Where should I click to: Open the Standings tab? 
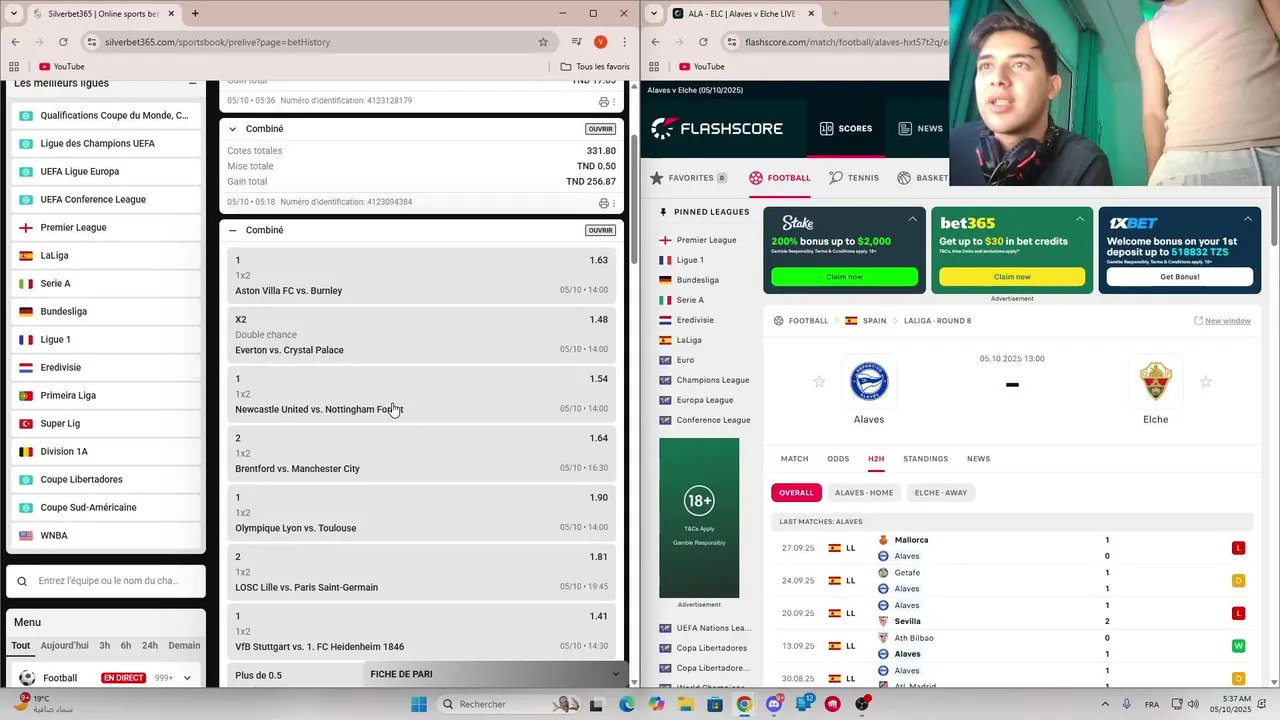click(925, 459)
